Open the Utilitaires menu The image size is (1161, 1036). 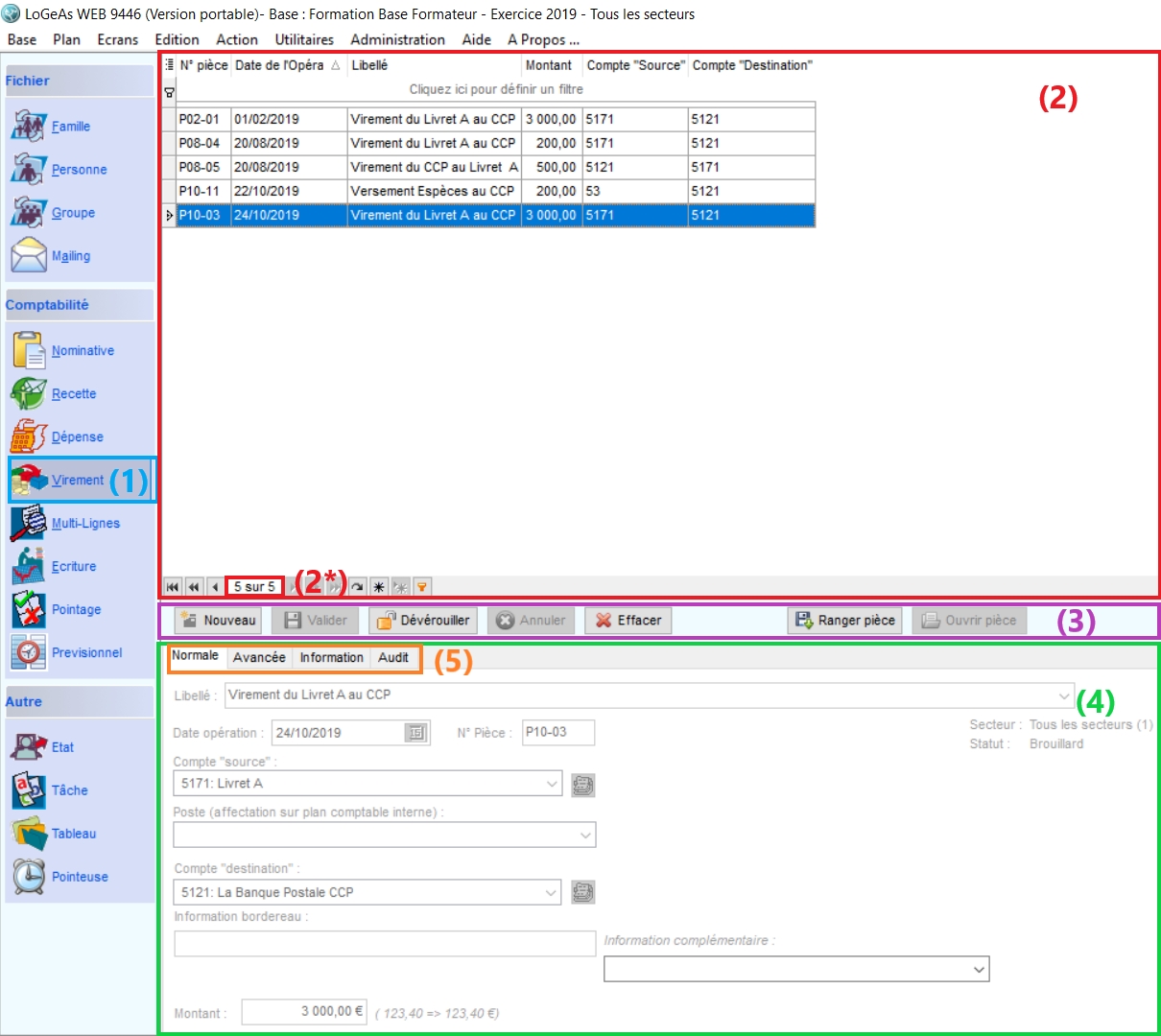304,39
